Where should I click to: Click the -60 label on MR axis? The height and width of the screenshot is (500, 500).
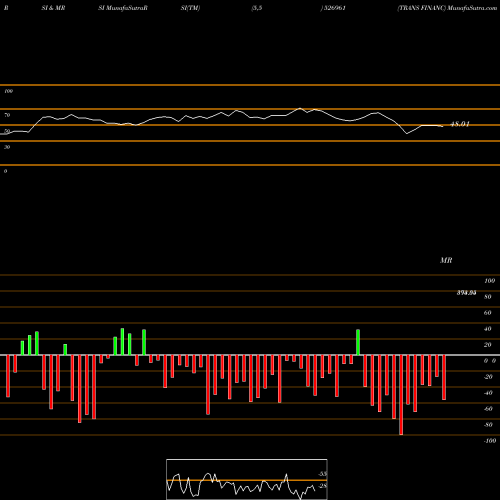(488, 409)
